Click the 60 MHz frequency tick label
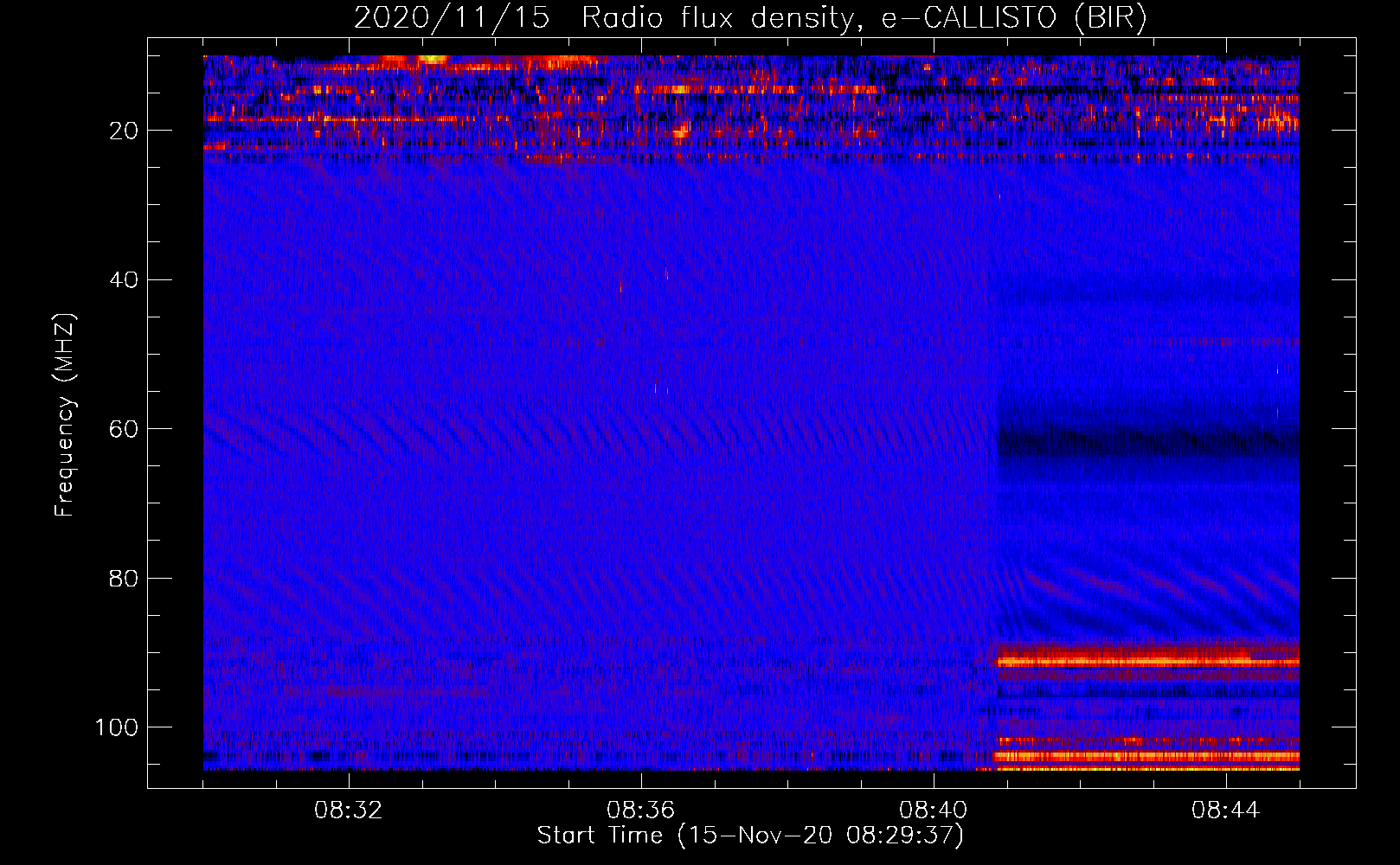 coord(125,429)
